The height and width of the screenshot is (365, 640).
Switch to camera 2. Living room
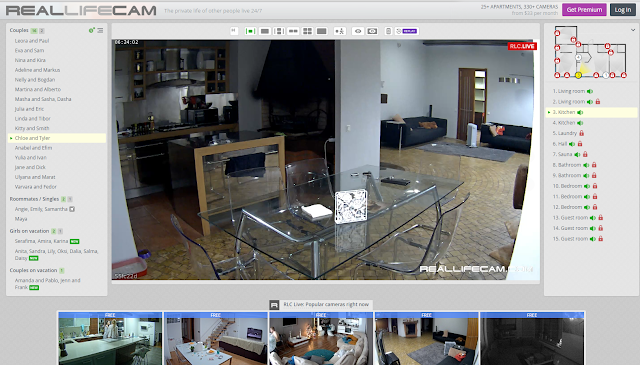coord(569,102)
